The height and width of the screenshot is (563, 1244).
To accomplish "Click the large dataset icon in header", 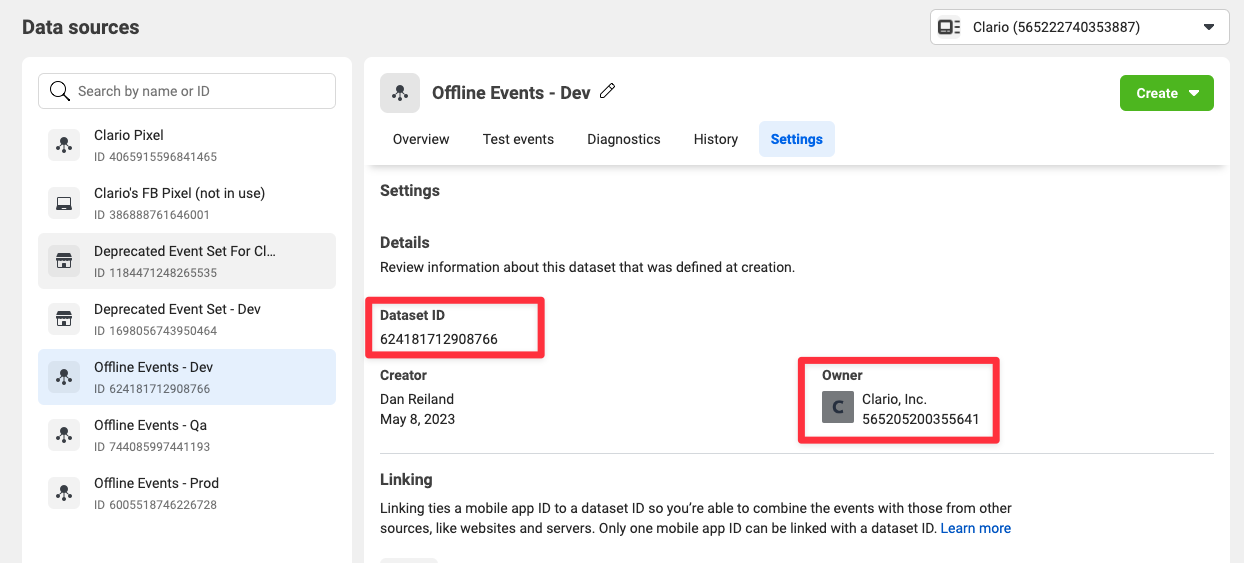I will 400,93.
